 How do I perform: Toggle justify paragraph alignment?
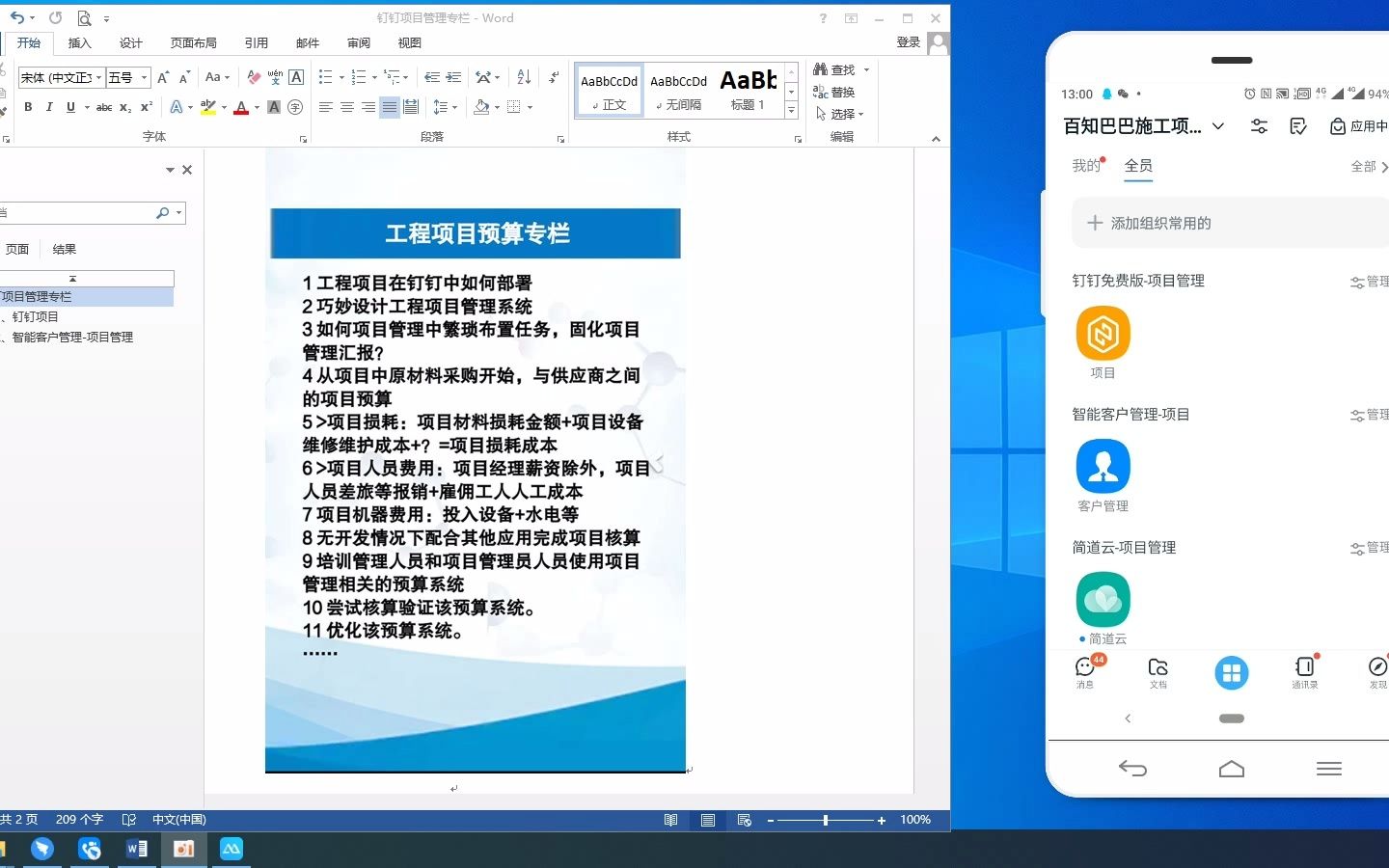click(x=389, y=107)
